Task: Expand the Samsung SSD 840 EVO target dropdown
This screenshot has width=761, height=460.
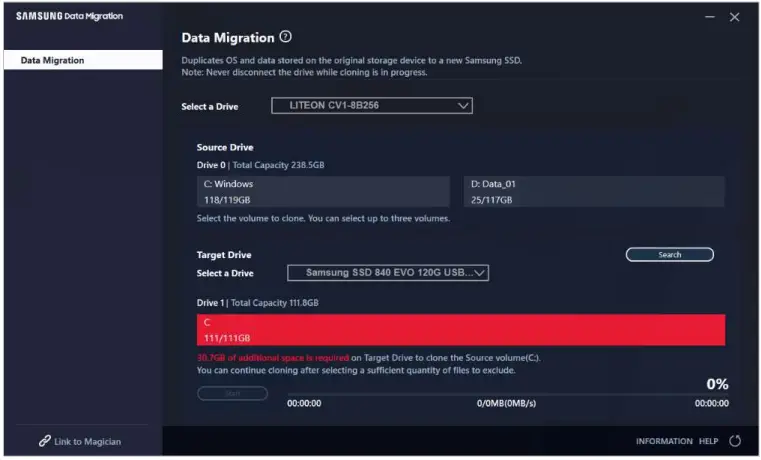Action: tap(388, 273)
